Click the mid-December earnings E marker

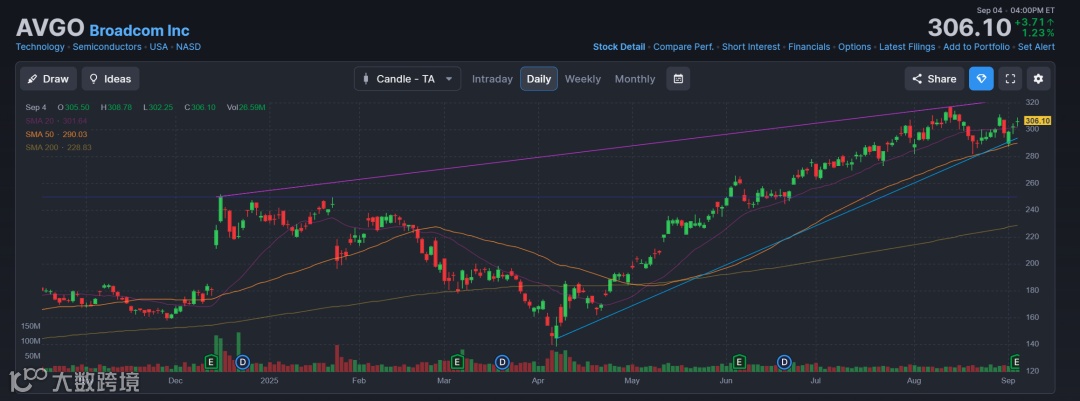point(211,361)
